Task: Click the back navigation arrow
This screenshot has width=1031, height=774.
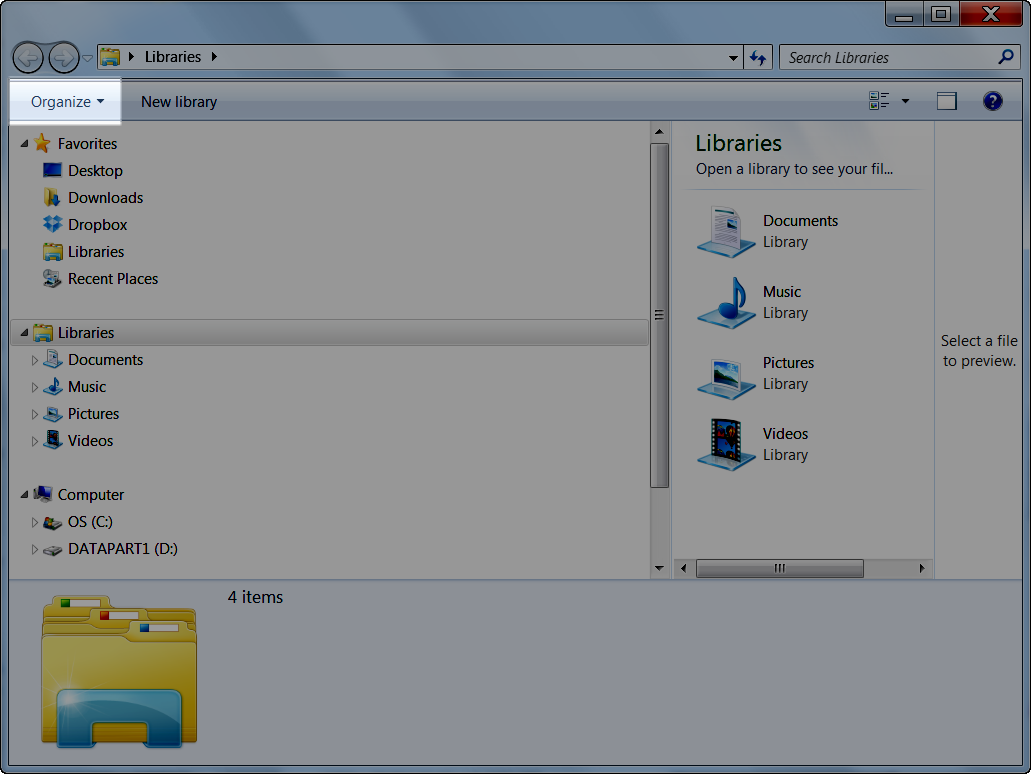Action: click(x=29, y=57)
